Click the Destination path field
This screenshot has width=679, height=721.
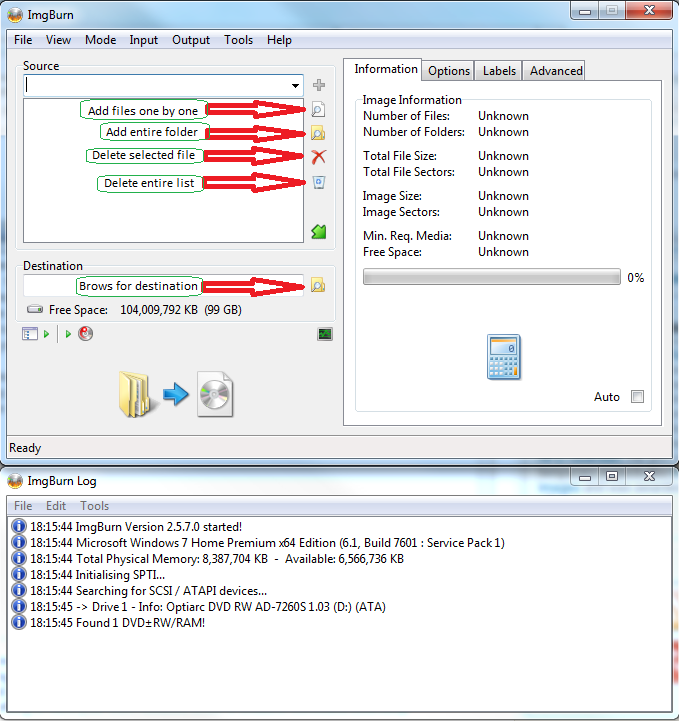click(163, 286)
